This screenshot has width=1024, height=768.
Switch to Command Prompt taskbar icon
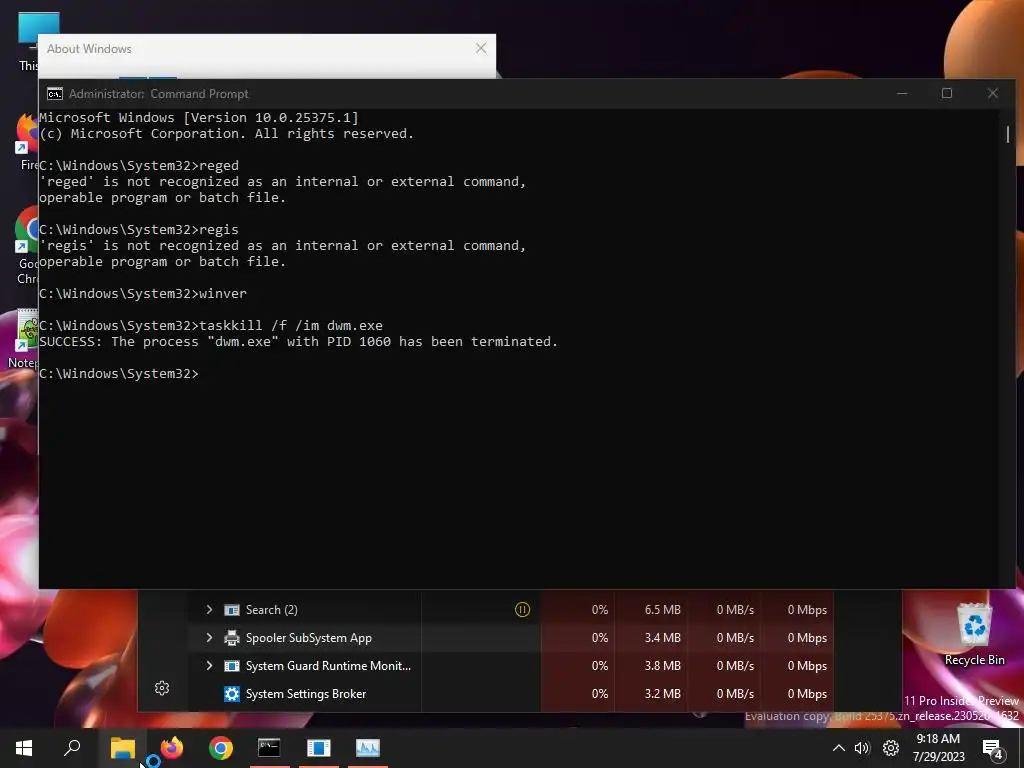[269, 748]
